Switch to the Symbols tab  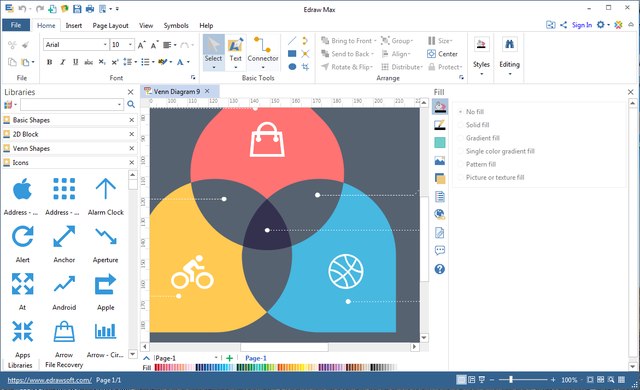176,25
